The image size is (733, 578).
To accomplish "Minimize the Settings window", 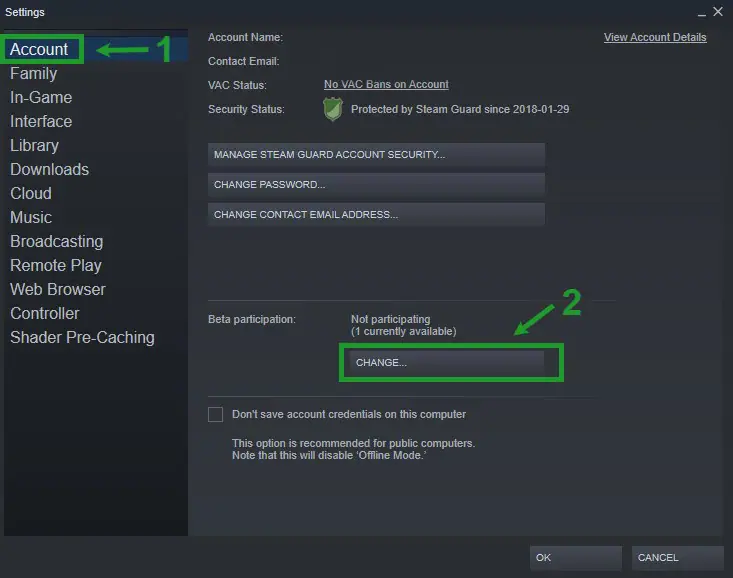I will (702, 13).
